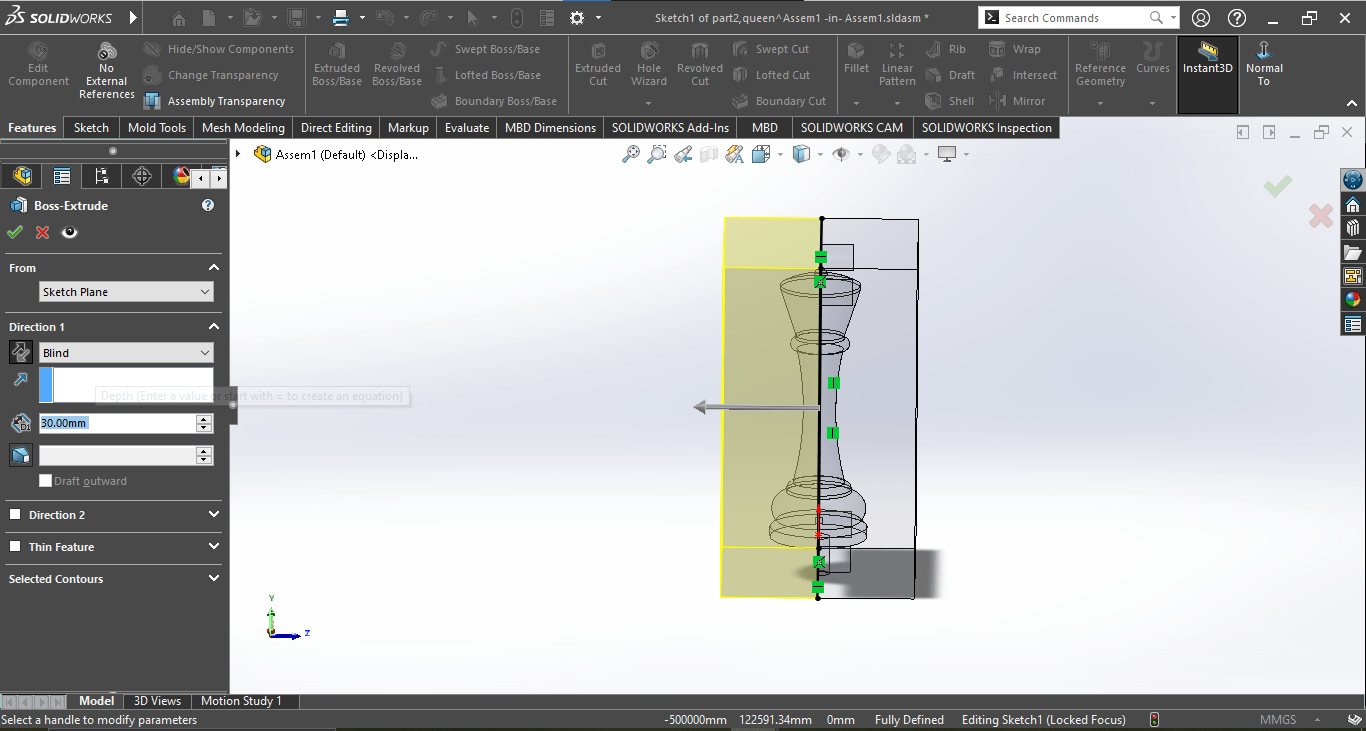Screen dimensions: 1366x731
Task: Open the Mesh Modeling tab
Action: pos(243,128)
